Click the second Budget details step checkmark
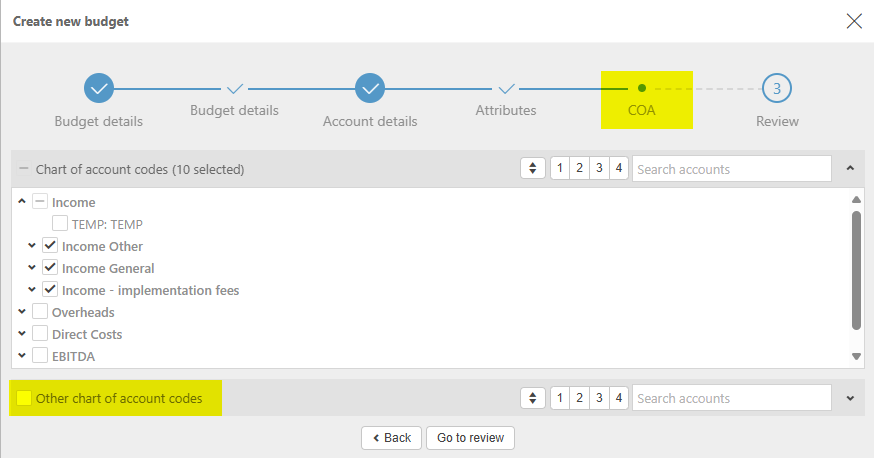 pyautogui.click(x=235, y=88)
